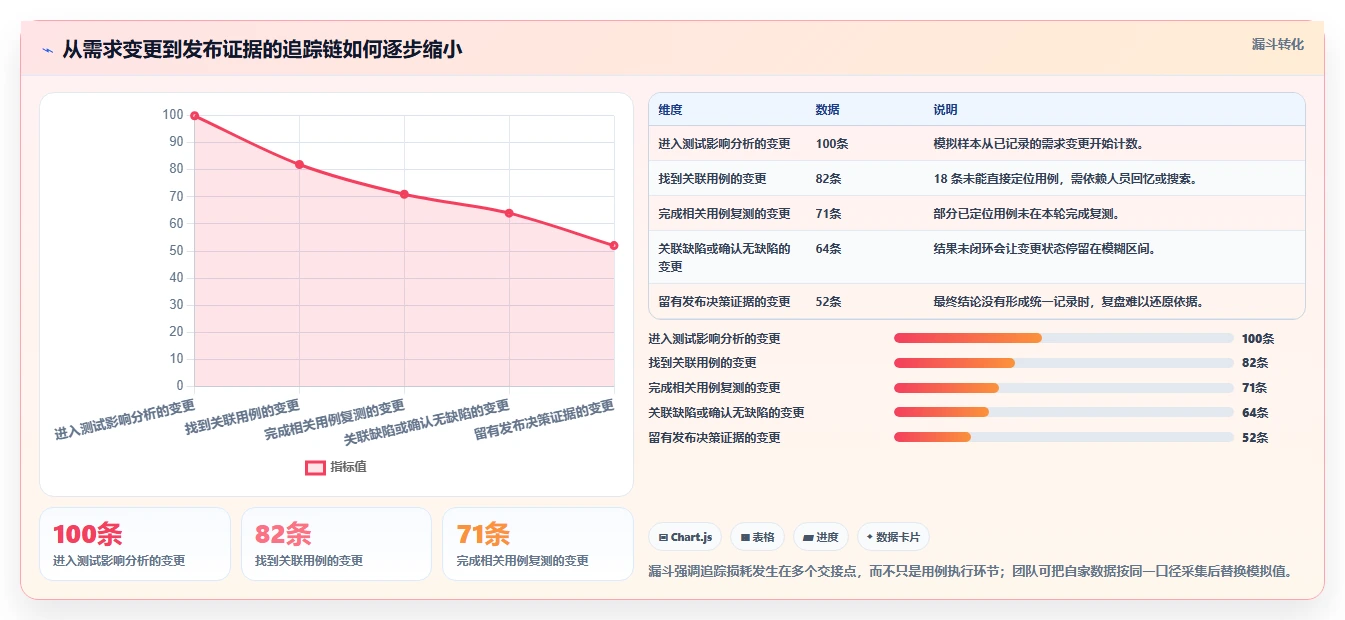Click the 52条 progress bar

[x=1064, y=437]
